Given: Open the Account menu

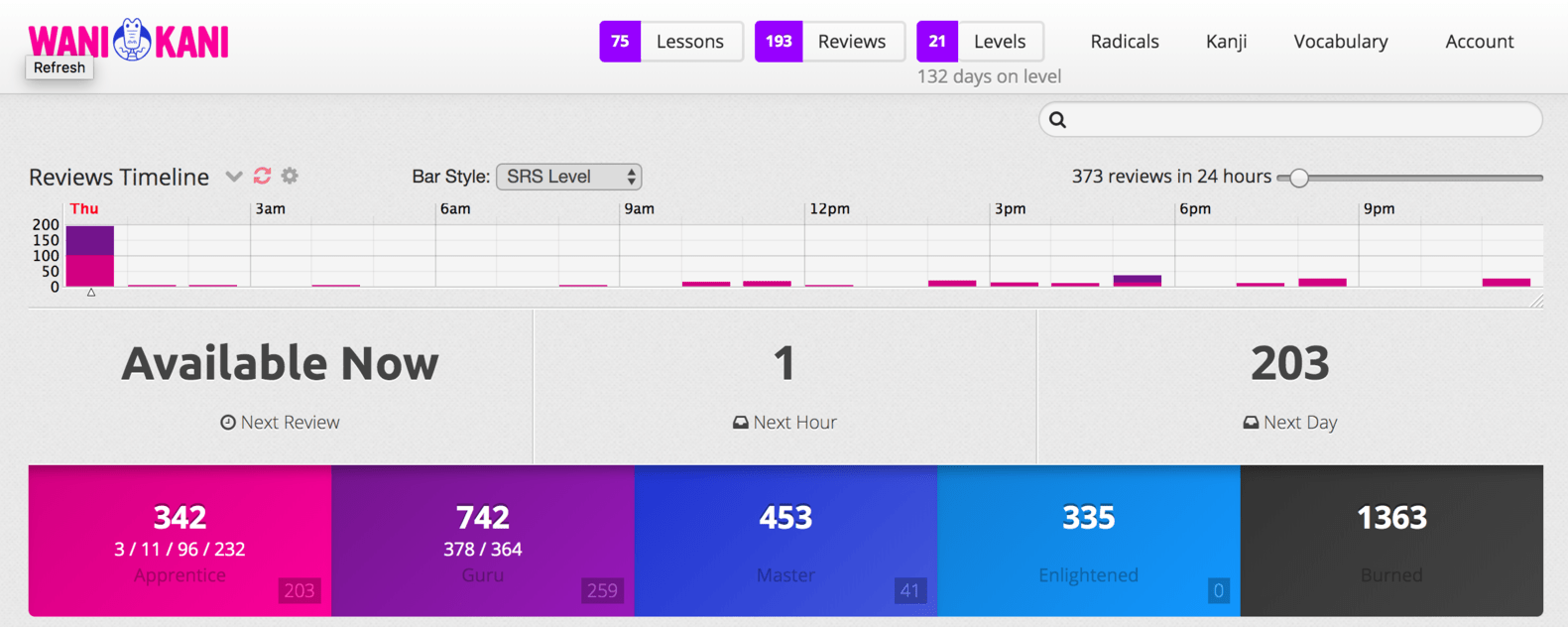Looking at the screenshot, I should click(1479, 41).
